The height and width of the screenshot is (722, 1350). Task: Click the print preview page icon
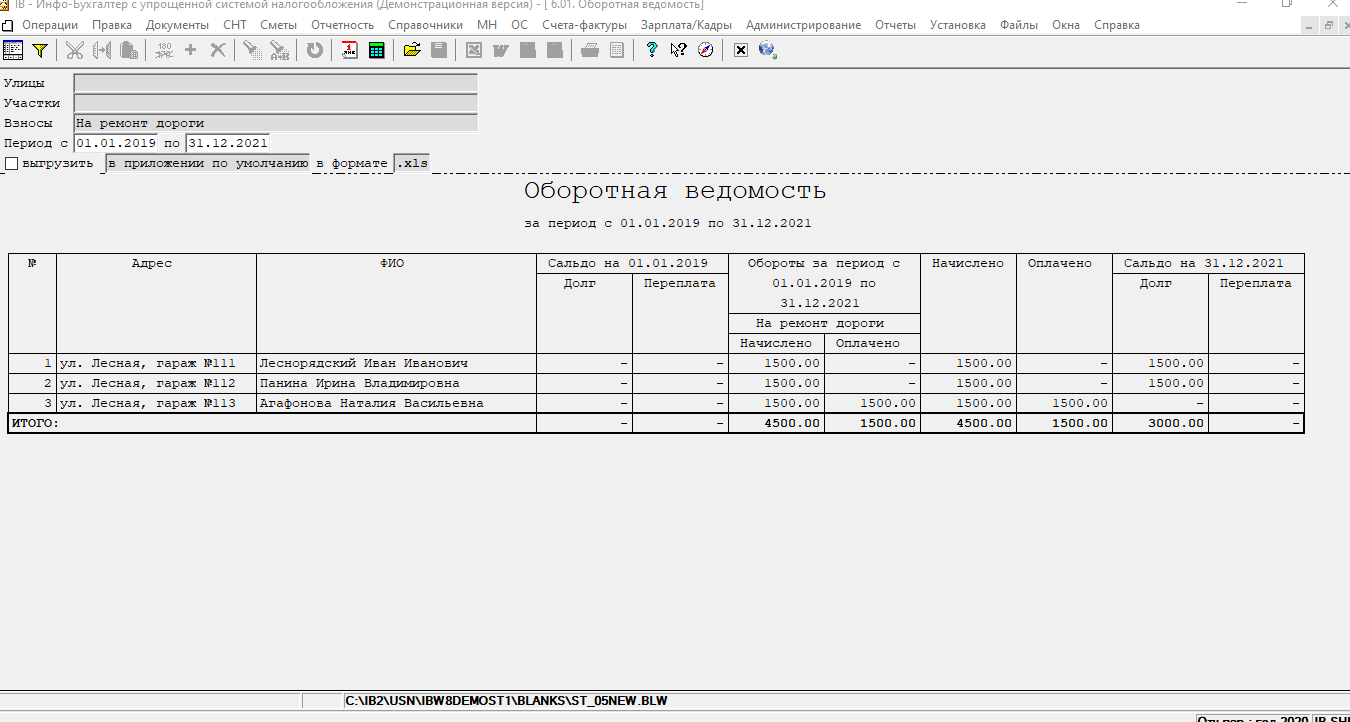617,49
